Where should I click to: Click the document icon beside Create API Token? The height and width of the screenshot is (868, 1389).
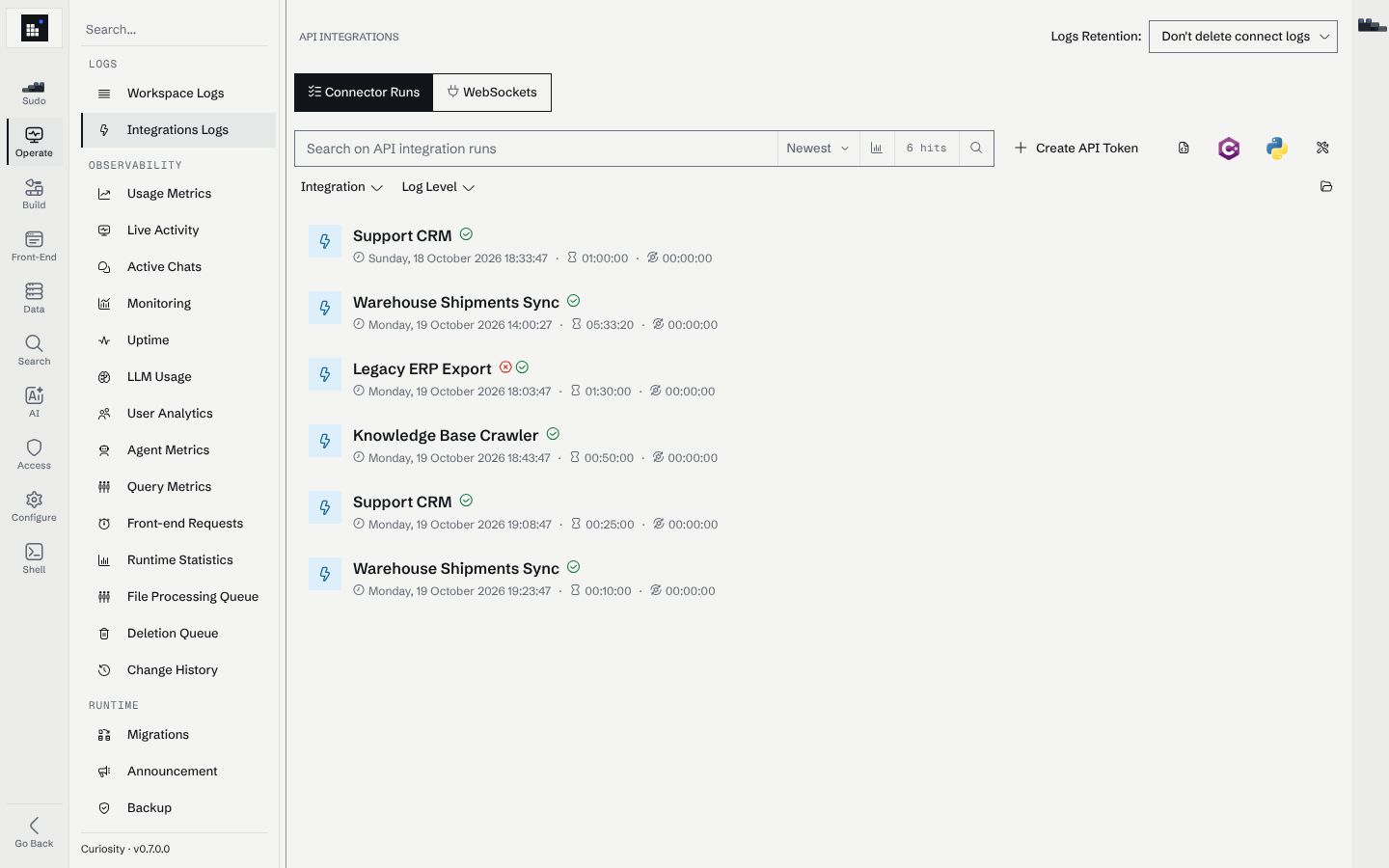(1184, 148)
